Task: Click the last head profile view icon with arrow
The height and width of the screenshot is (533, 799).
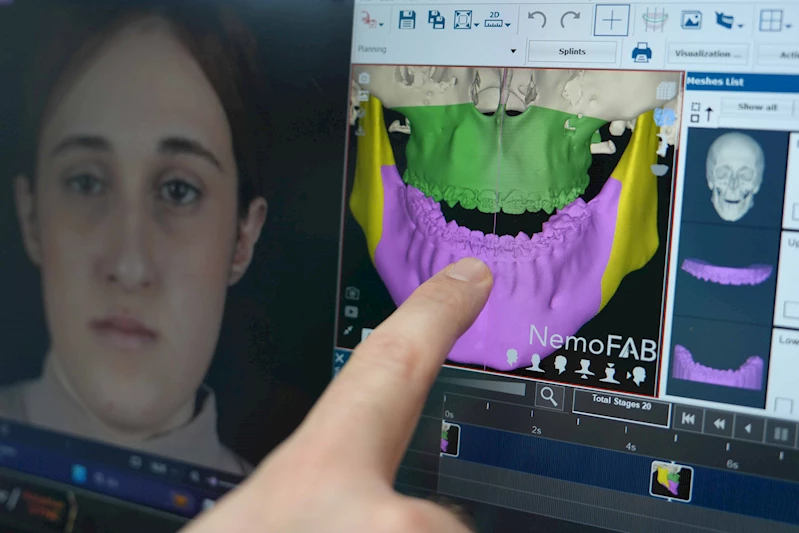Action: 636,376
